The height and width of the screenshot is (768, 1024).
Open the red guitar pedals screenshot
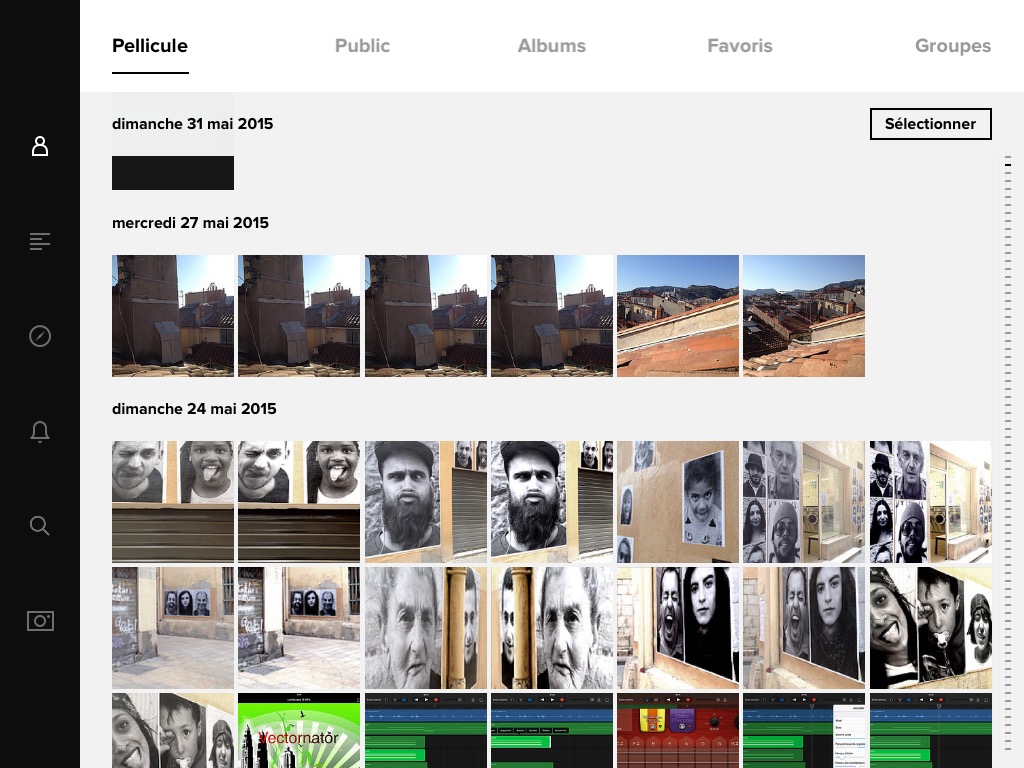point(678,731)
